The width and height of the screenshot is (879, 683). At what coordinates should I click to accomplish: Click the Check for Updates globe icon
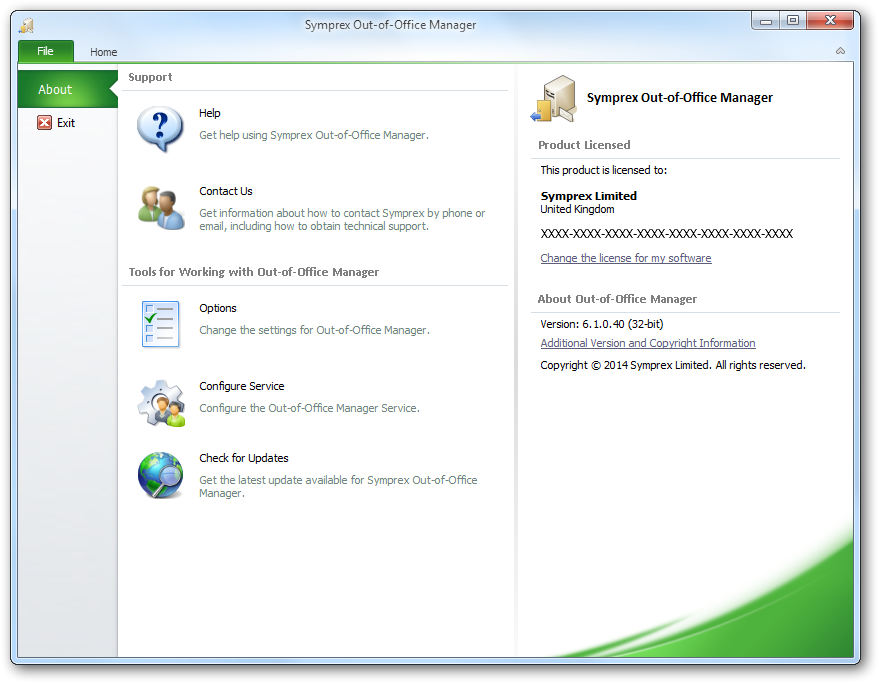pos(160,475)
